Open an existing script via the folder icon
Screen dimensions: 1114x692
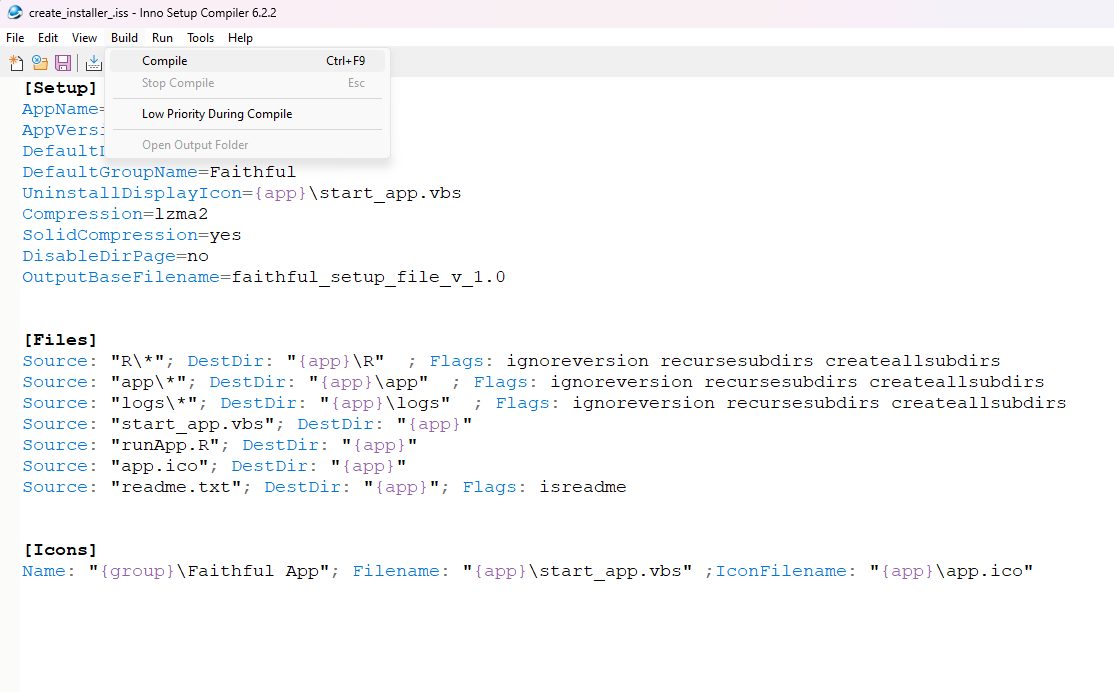[39, 62]
